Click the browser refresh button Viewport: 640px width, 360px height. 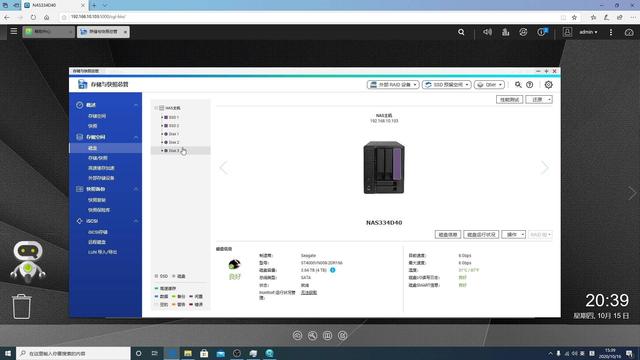[33, 17]
